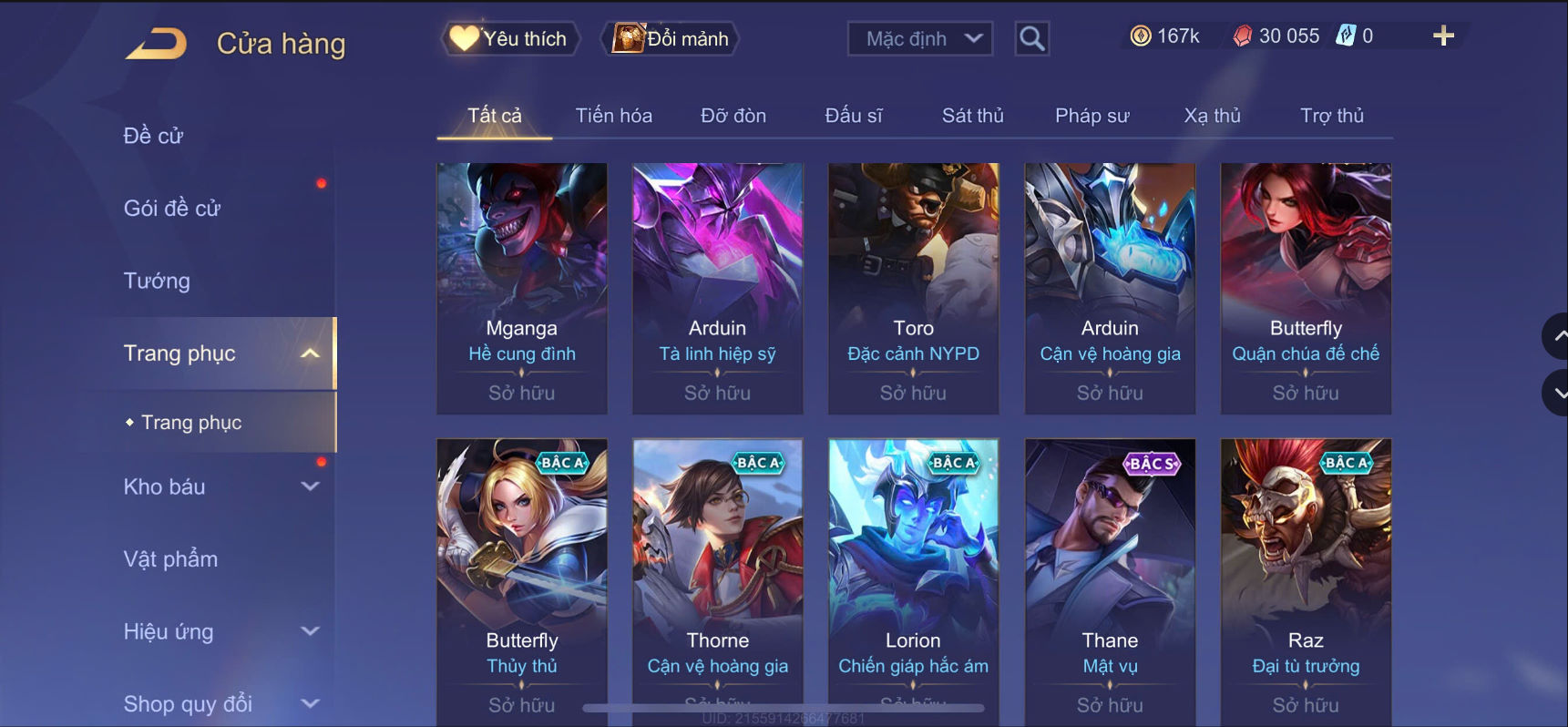This screenshot has height=727, width=1568.
Task: Select the Mganga Hề cung đình skin
Action: 522,289
